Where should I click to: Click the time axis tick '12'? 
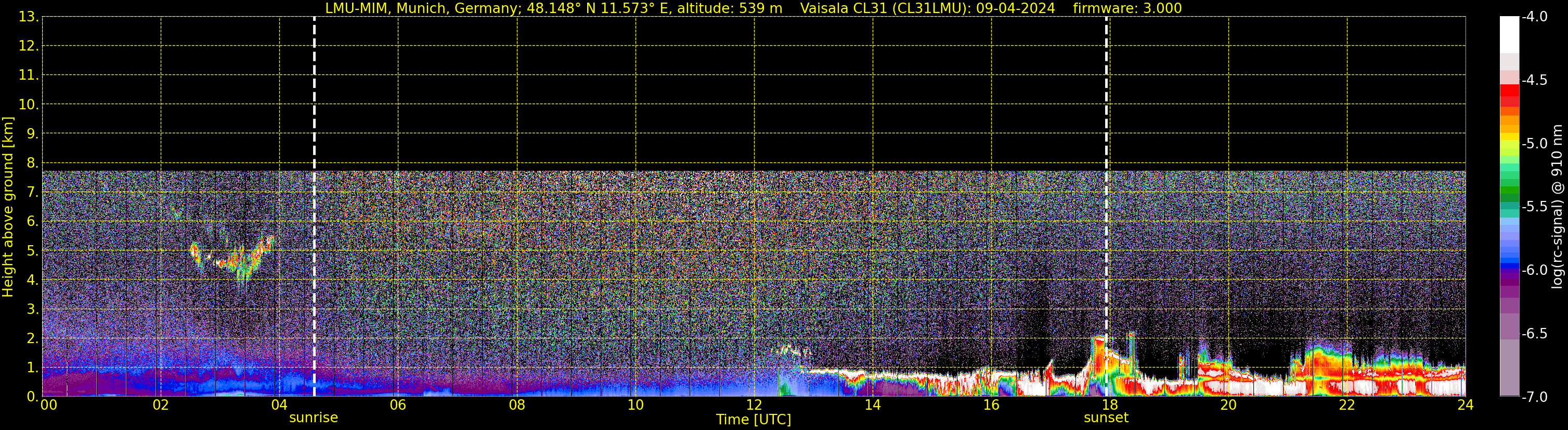pos(754,405)
